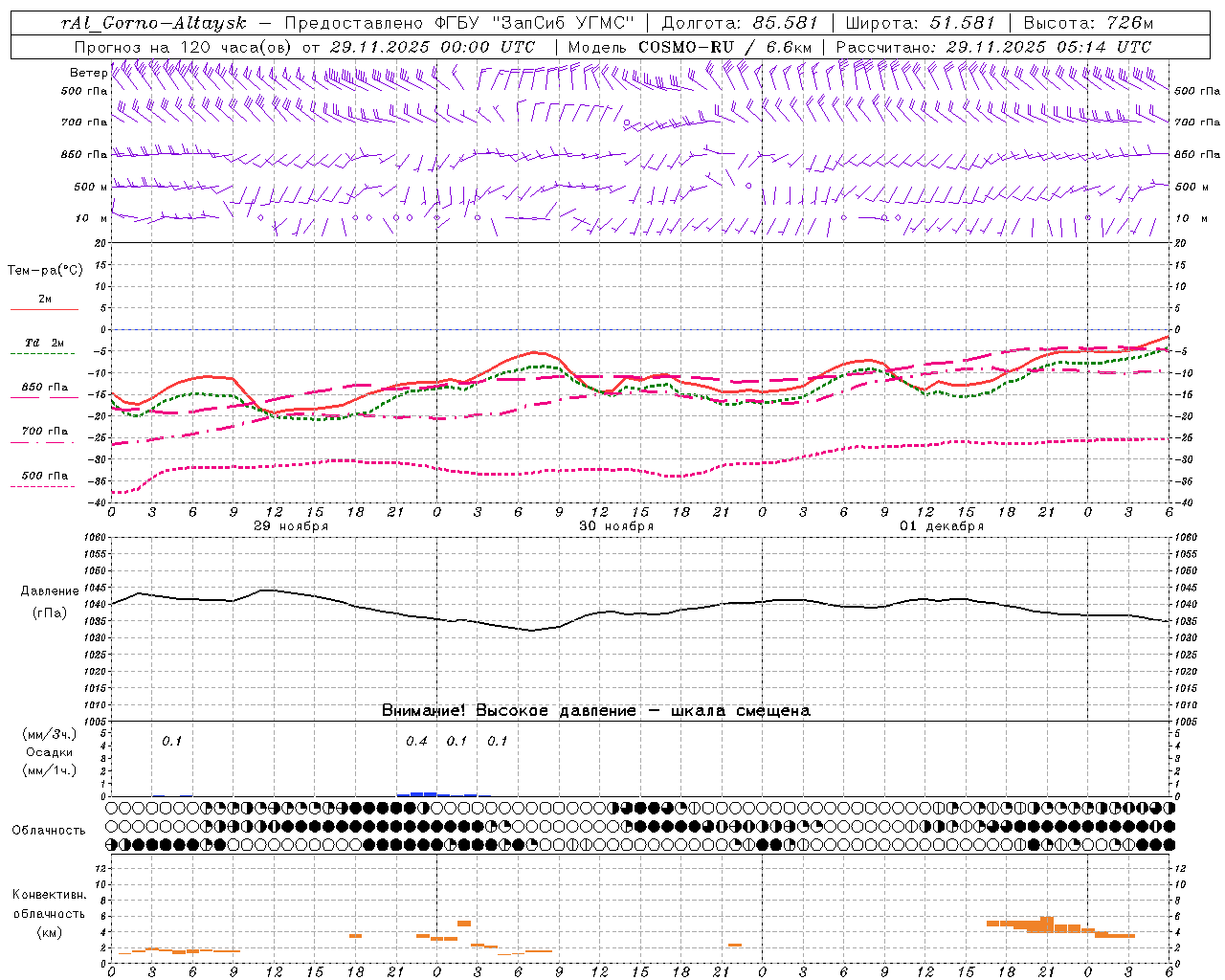Click the Тем-ра(°C) temperature panel label

click(x=45, y=271)
